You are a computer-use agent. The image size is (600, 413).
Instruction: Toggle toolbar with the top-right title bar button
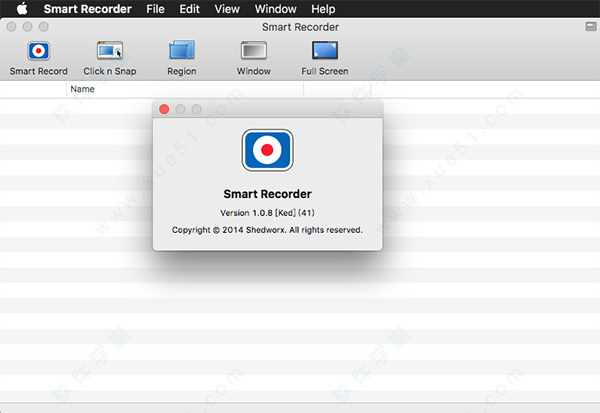591,26
